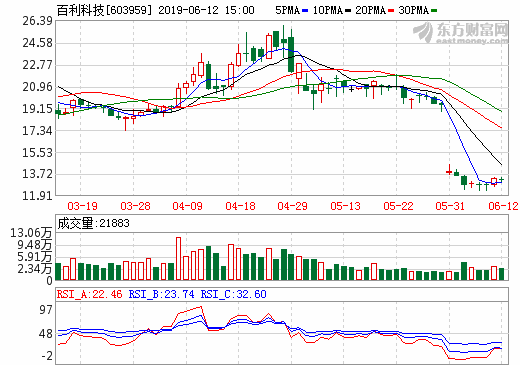Screen dimensions: 520x365
Task: Click the 5PMA legend label
Action: point(287,10)
